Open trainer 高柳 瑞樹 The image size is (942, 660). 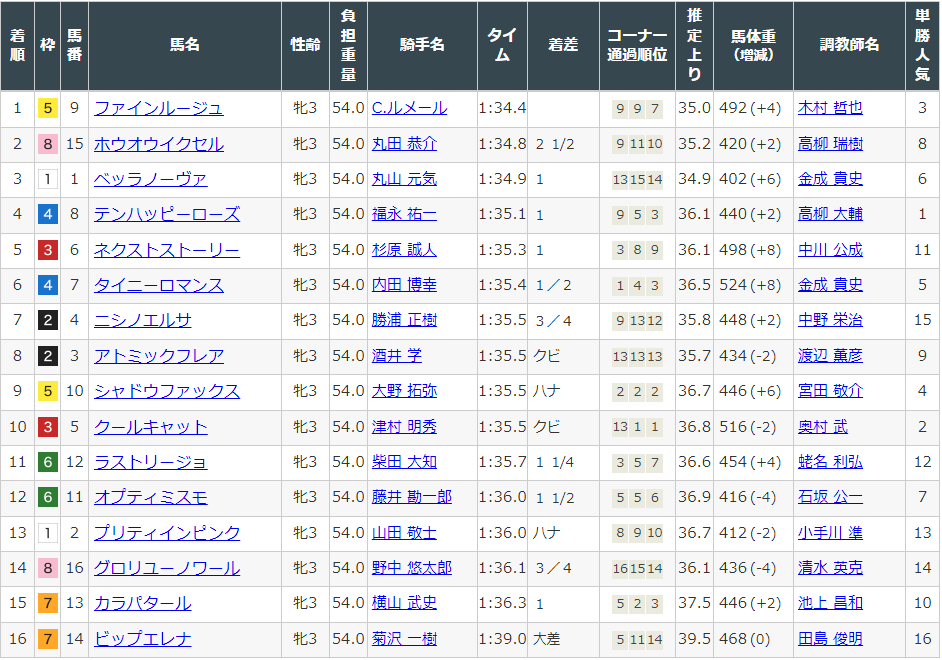tap(830, 144)
